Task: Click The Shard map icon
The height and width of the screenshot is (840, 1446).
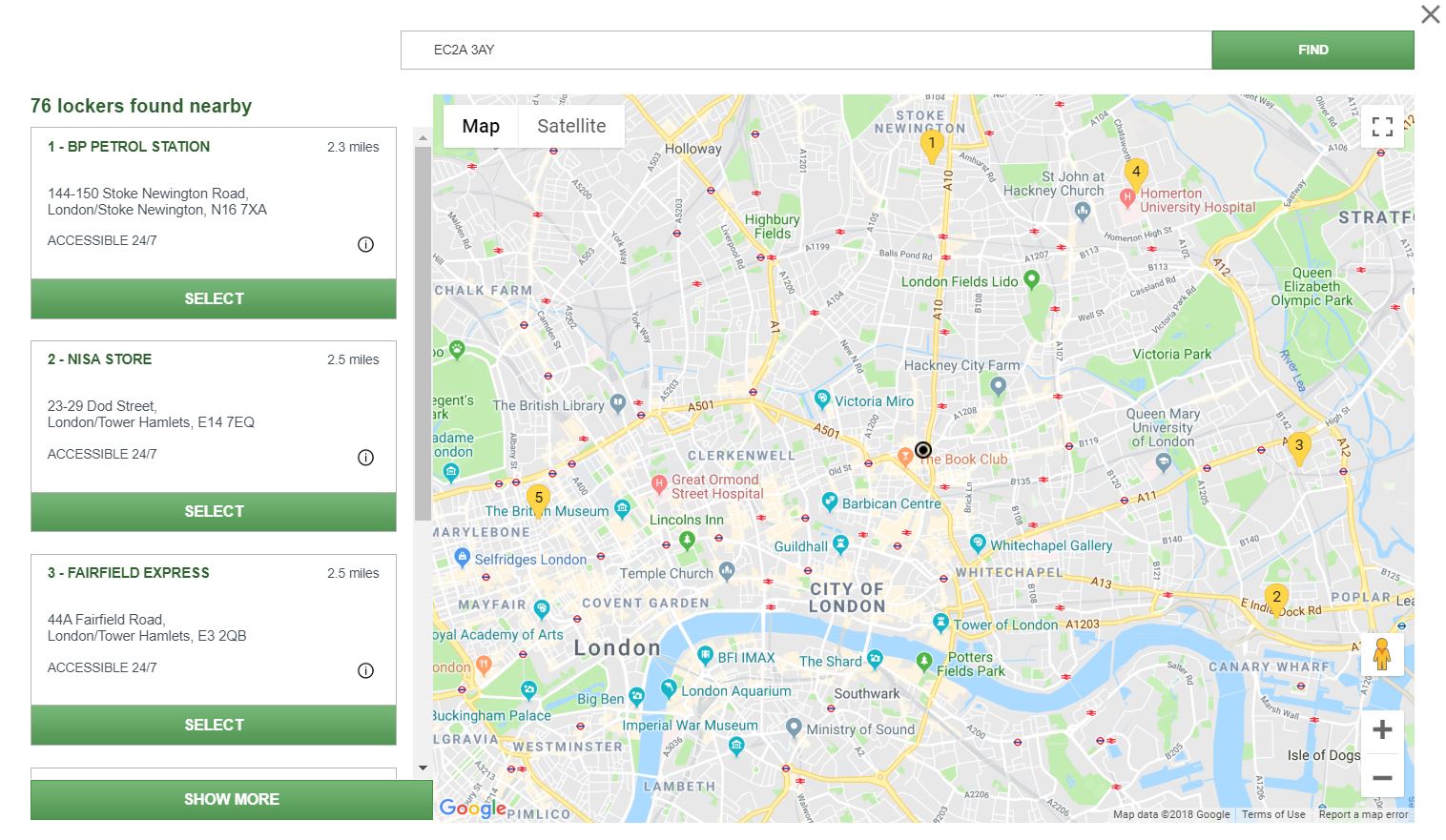Action: [x=875, y=659]
